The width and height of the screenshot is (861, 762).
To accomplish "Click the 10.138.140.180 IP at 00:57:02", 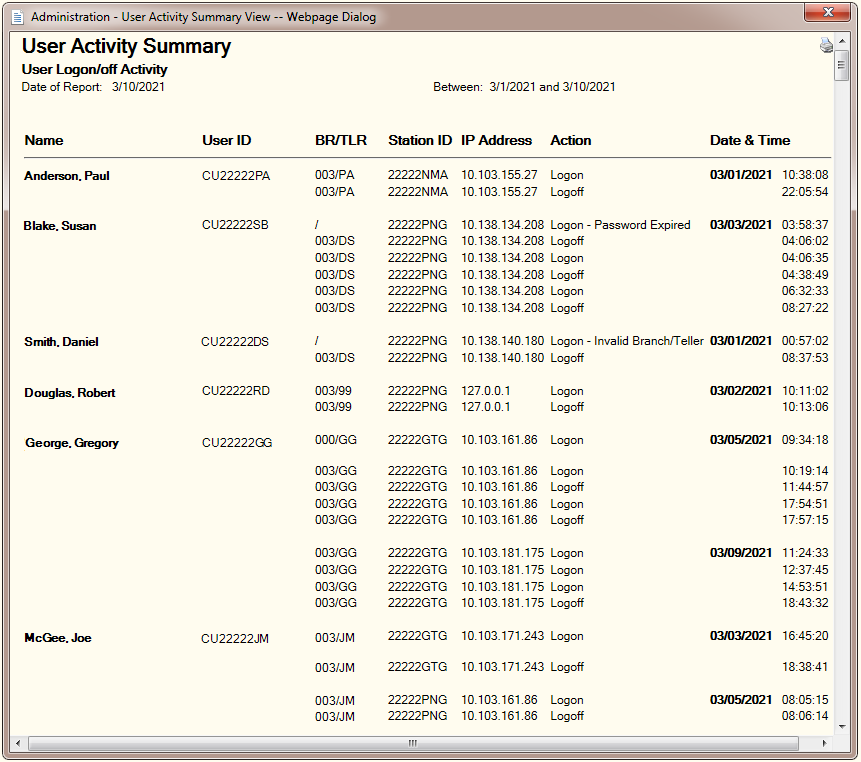I will 502,341.
